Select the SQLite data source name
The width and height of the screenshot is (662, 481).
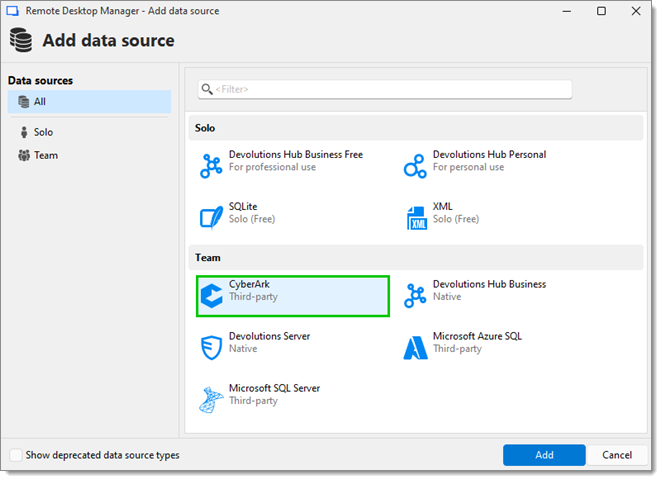[x=243, y=207]
